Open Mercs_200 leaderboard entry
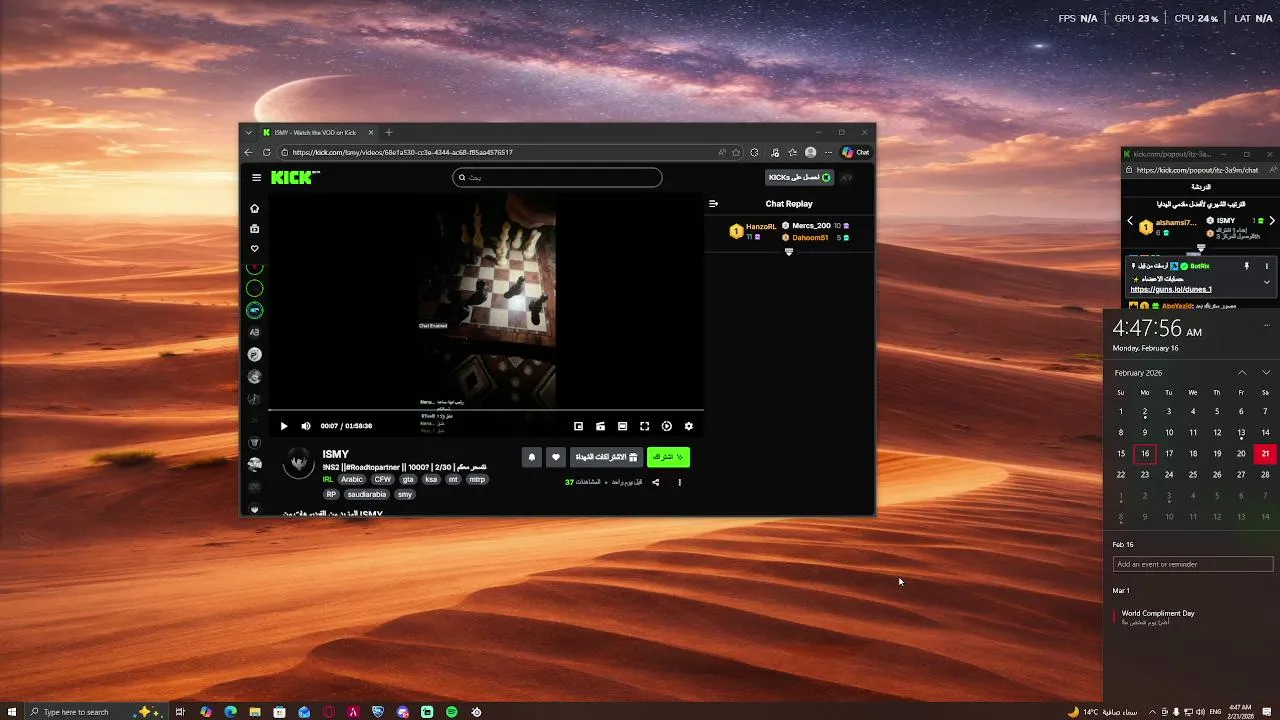This screenshot has height=720, width=1280. pyautogui.click(x=815, y=226)
